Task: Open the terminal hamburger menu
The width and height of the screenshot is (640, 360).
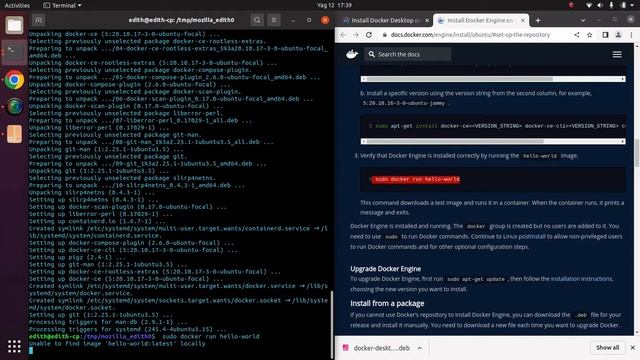Action: click(274, 20)
